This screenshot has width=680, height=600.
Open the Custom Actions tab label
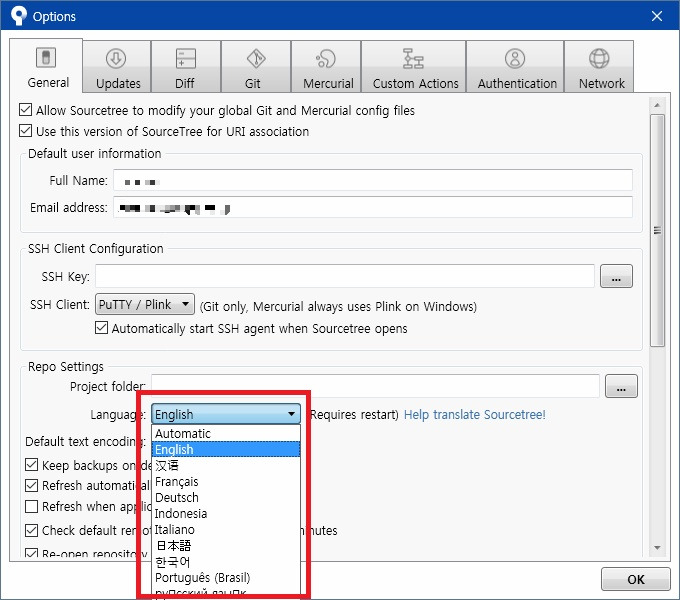tap(415, 83)
